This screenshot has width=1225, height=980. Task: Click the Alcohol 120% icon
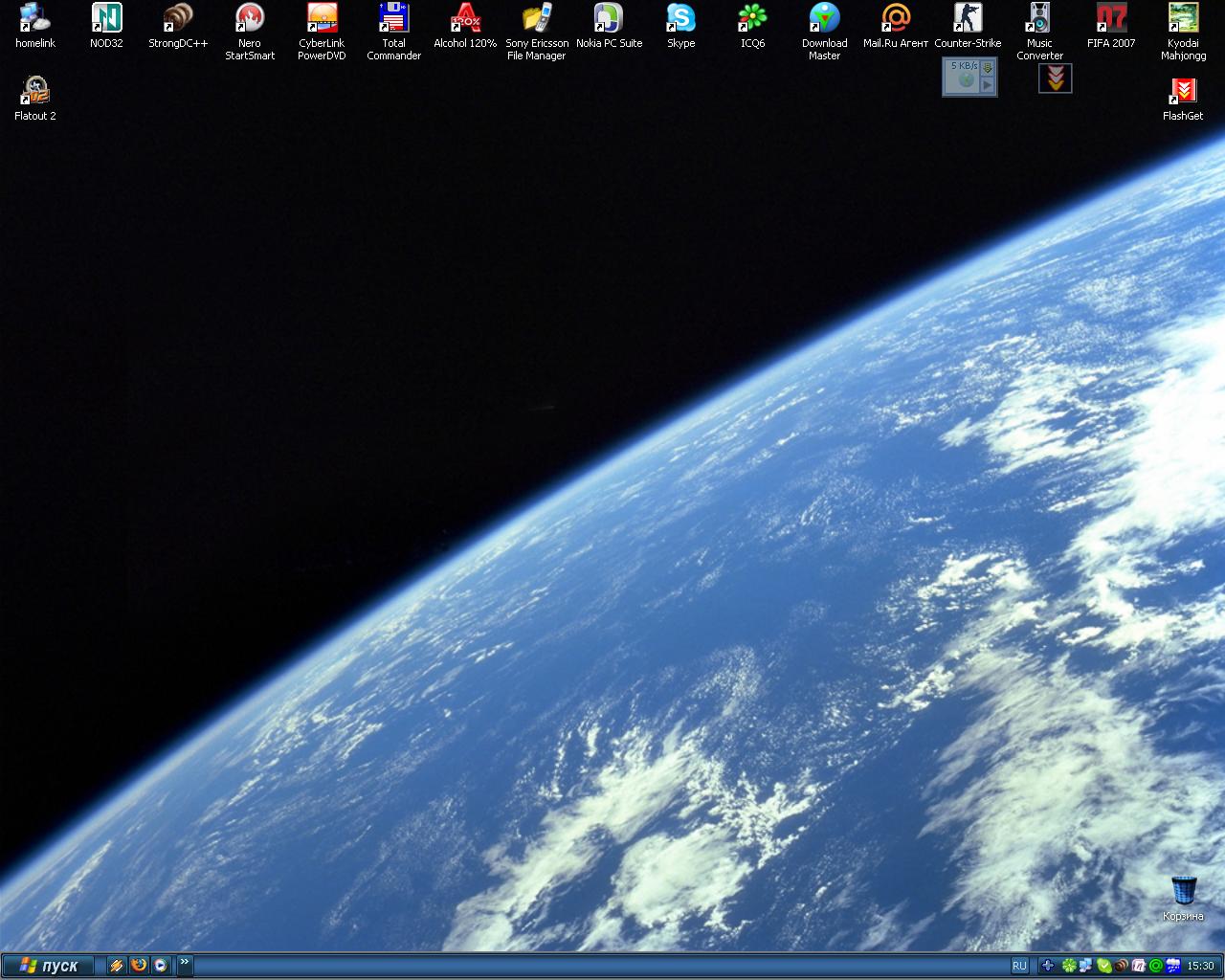(465, 26)
